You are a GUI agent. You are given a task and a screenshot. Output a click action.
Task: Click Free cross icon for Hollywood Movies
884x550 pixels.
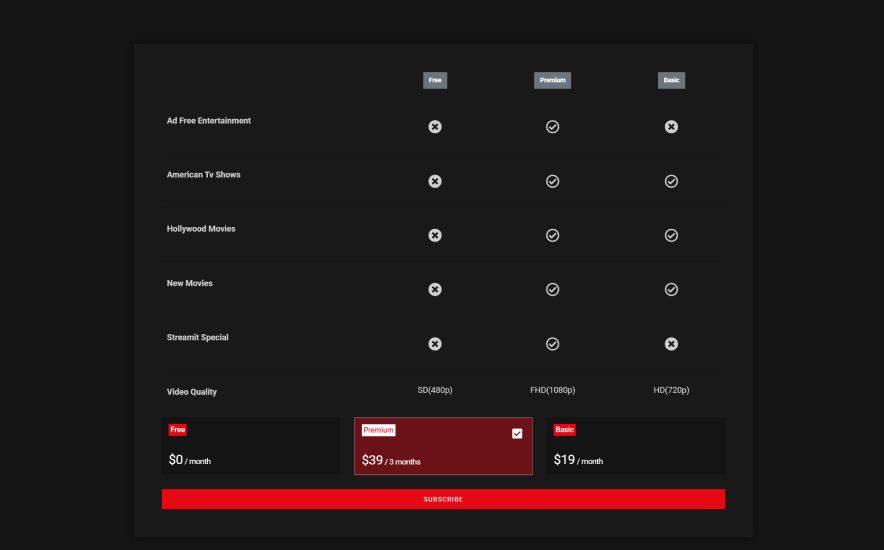tap(435, 235)
